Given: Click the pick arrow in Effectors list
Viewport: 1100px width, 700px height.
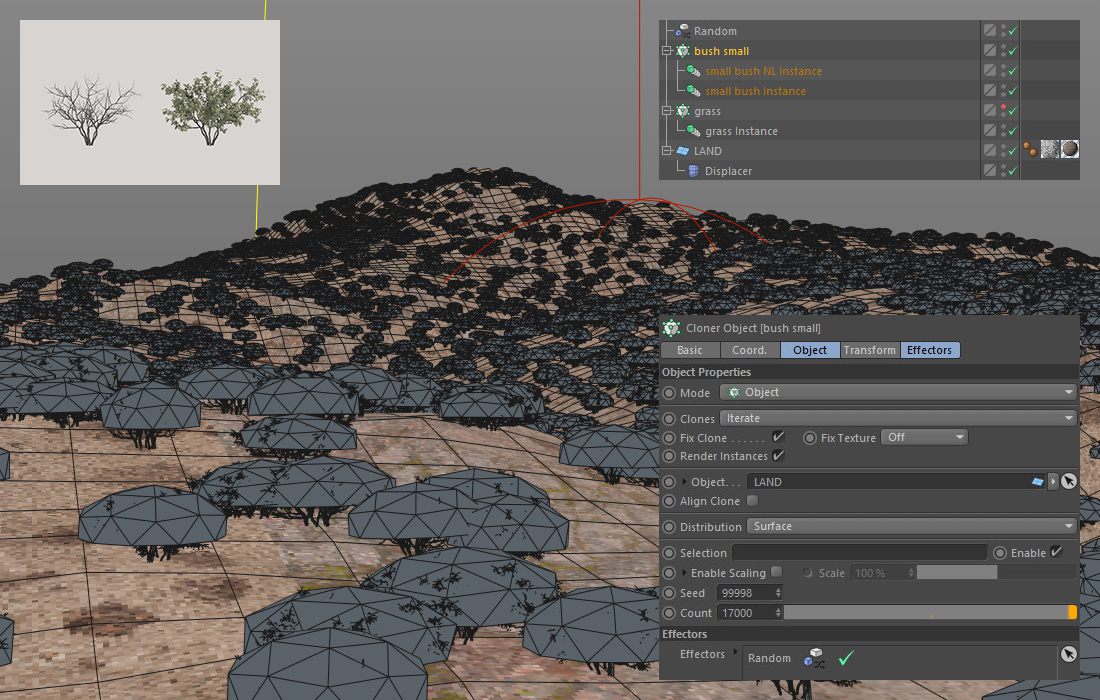Looking at the screenshot, I should pyautogui.click(x=1068, y=653).
